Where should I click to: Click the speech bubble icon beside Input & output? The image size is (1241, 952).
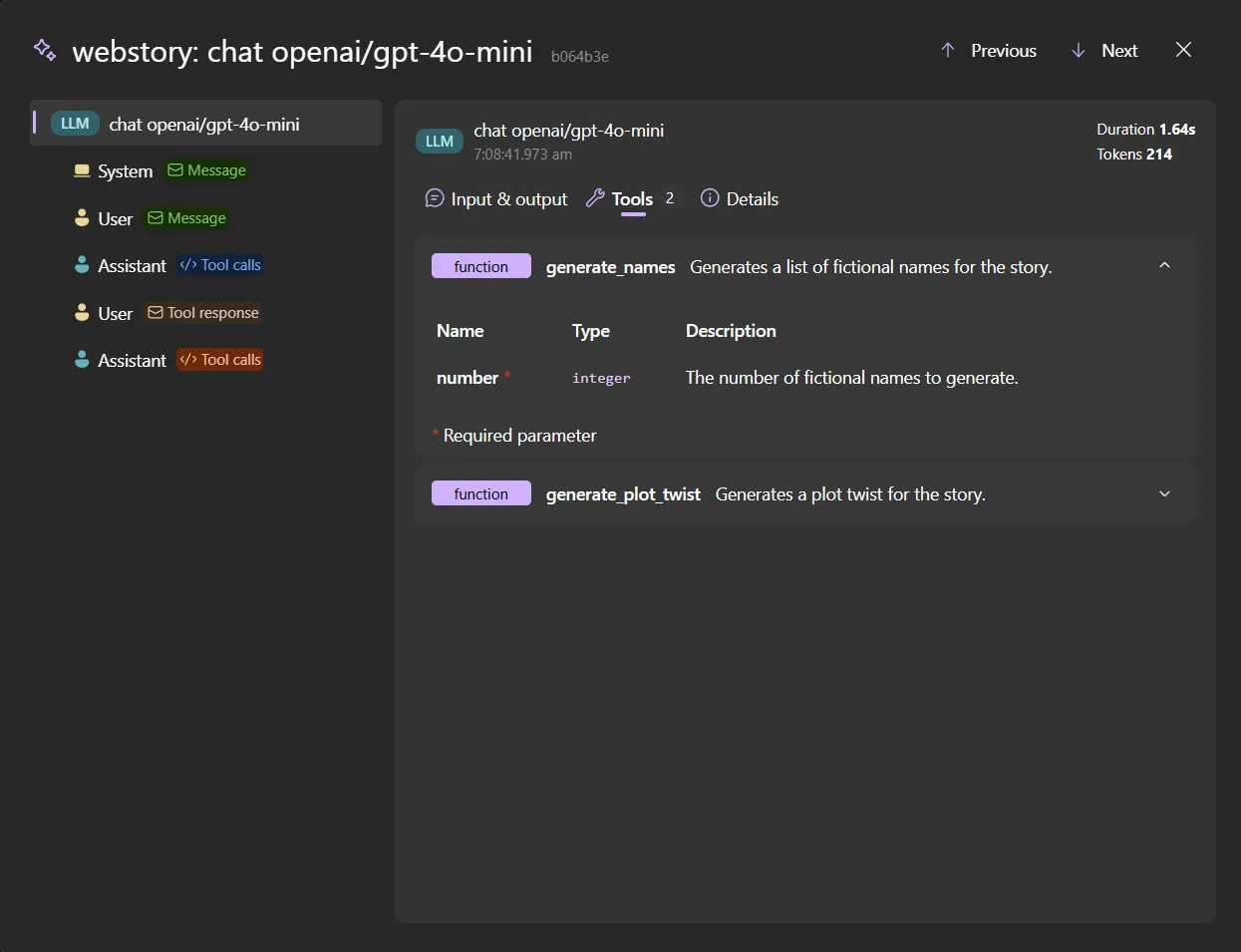coord(434,198)
